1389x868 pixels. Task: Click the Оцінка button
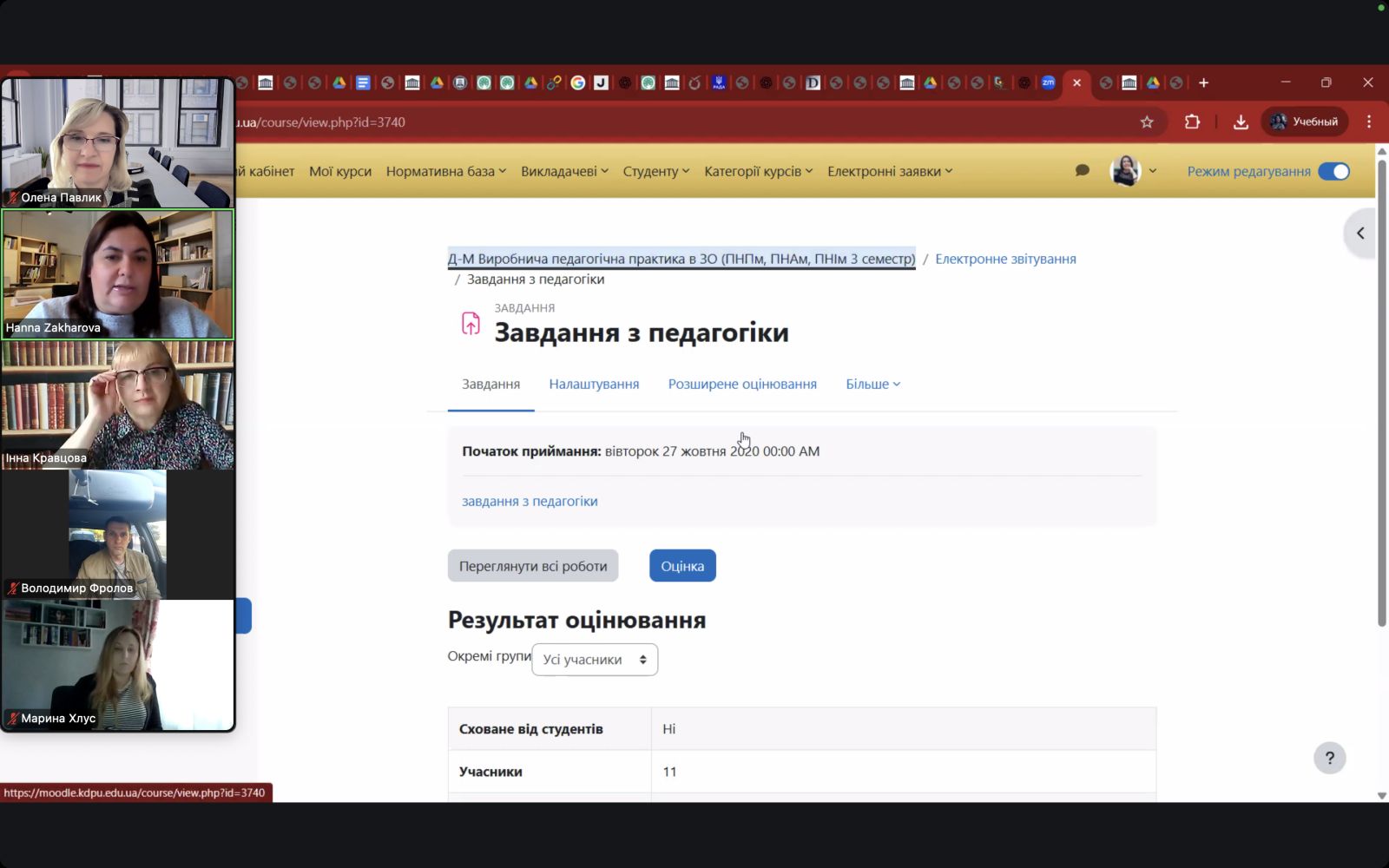682,565
